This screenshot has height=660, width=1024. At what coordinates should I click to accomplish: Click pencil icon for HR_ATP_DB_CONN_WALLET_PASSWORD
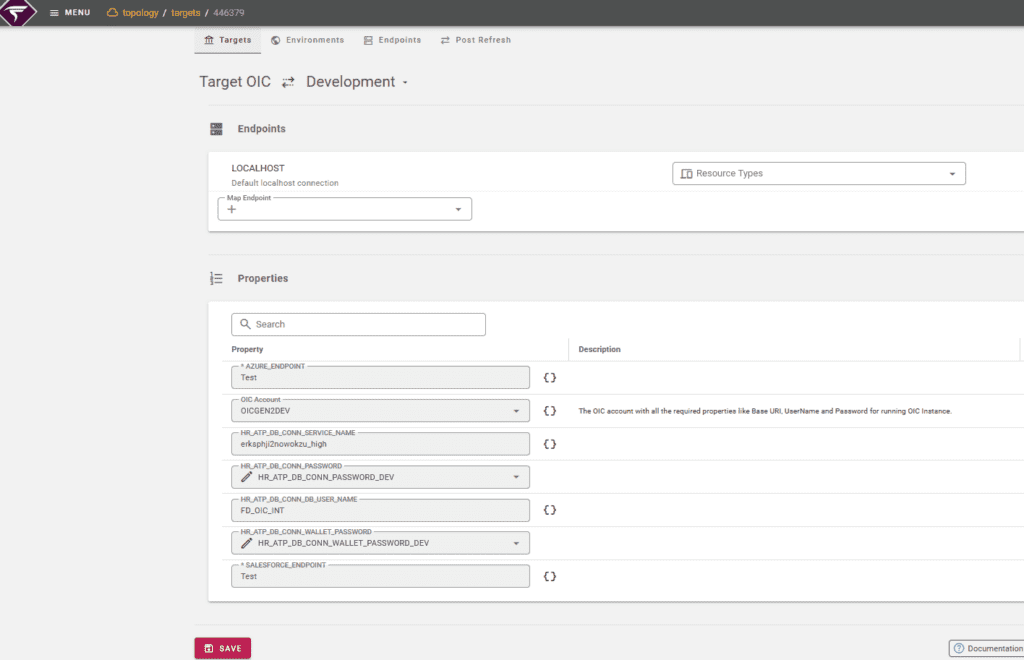click(246, 543)
